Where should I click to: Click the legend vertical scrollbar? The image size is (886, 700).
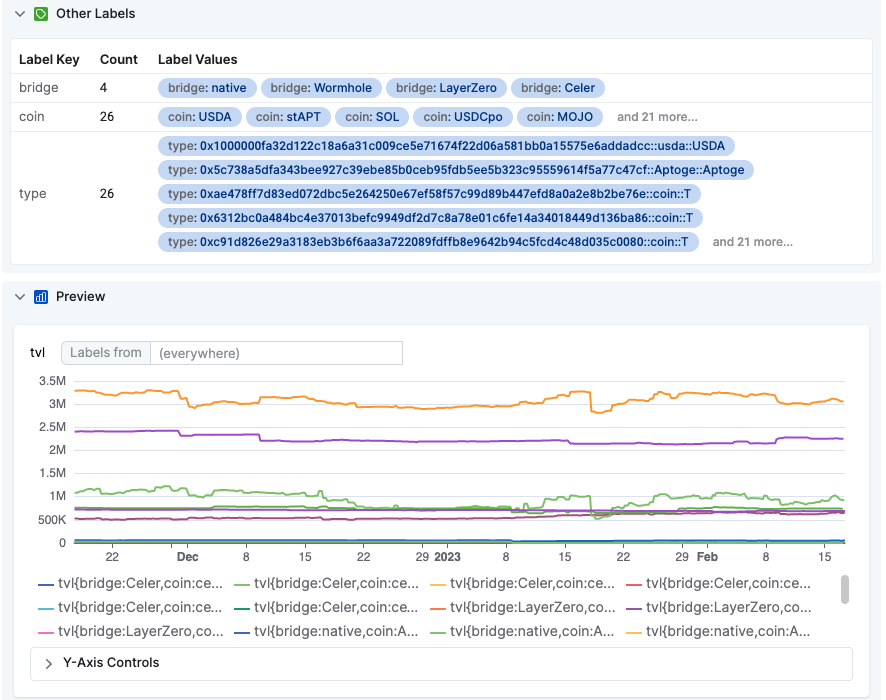[845, 589]
